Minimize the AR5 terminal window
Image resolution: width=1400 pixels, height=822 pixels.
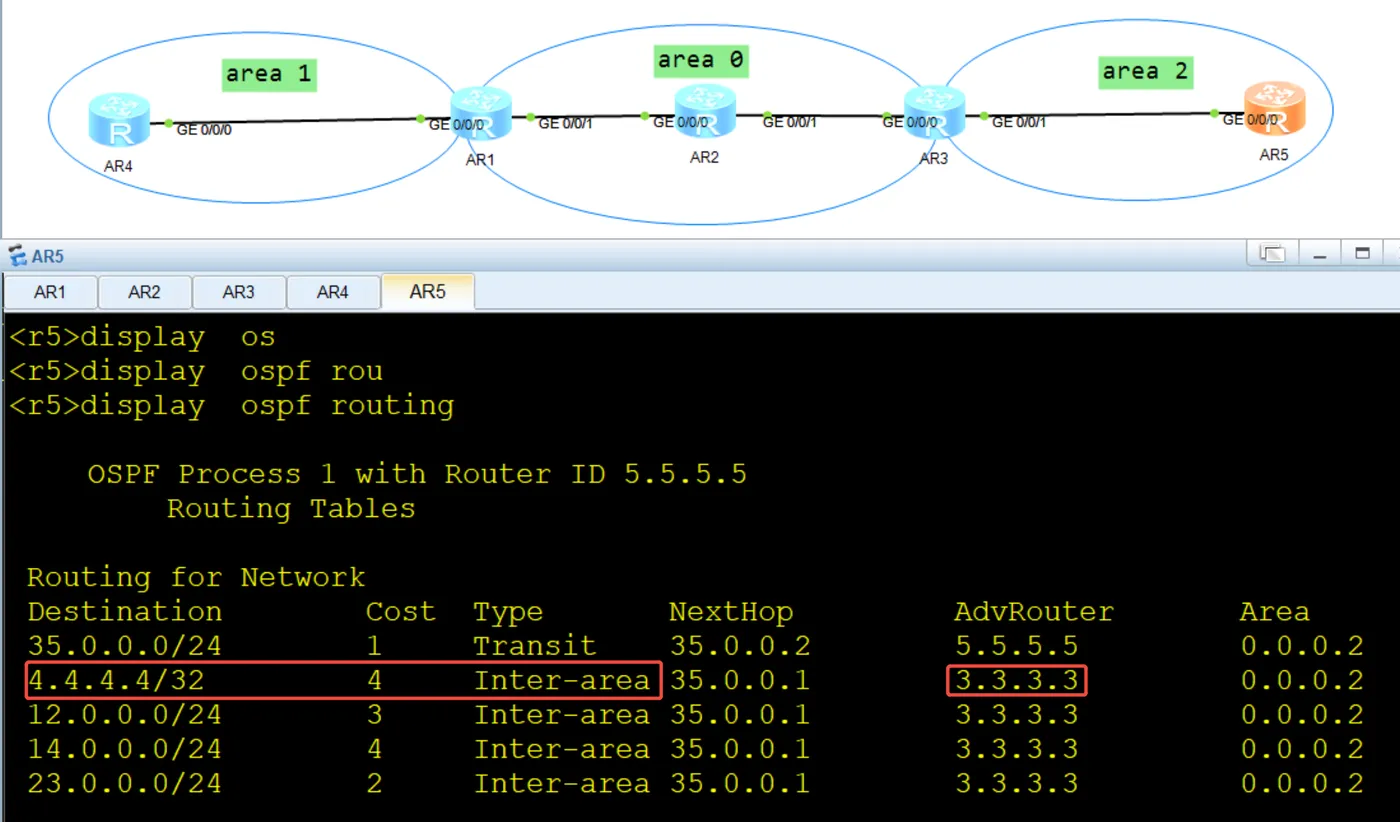1320,254
